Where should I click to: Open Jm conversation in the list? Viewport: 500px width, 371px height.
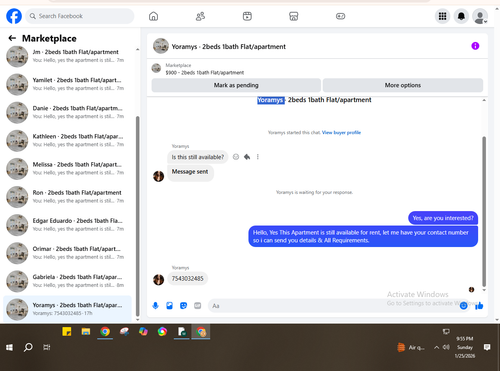coord(67,56)
